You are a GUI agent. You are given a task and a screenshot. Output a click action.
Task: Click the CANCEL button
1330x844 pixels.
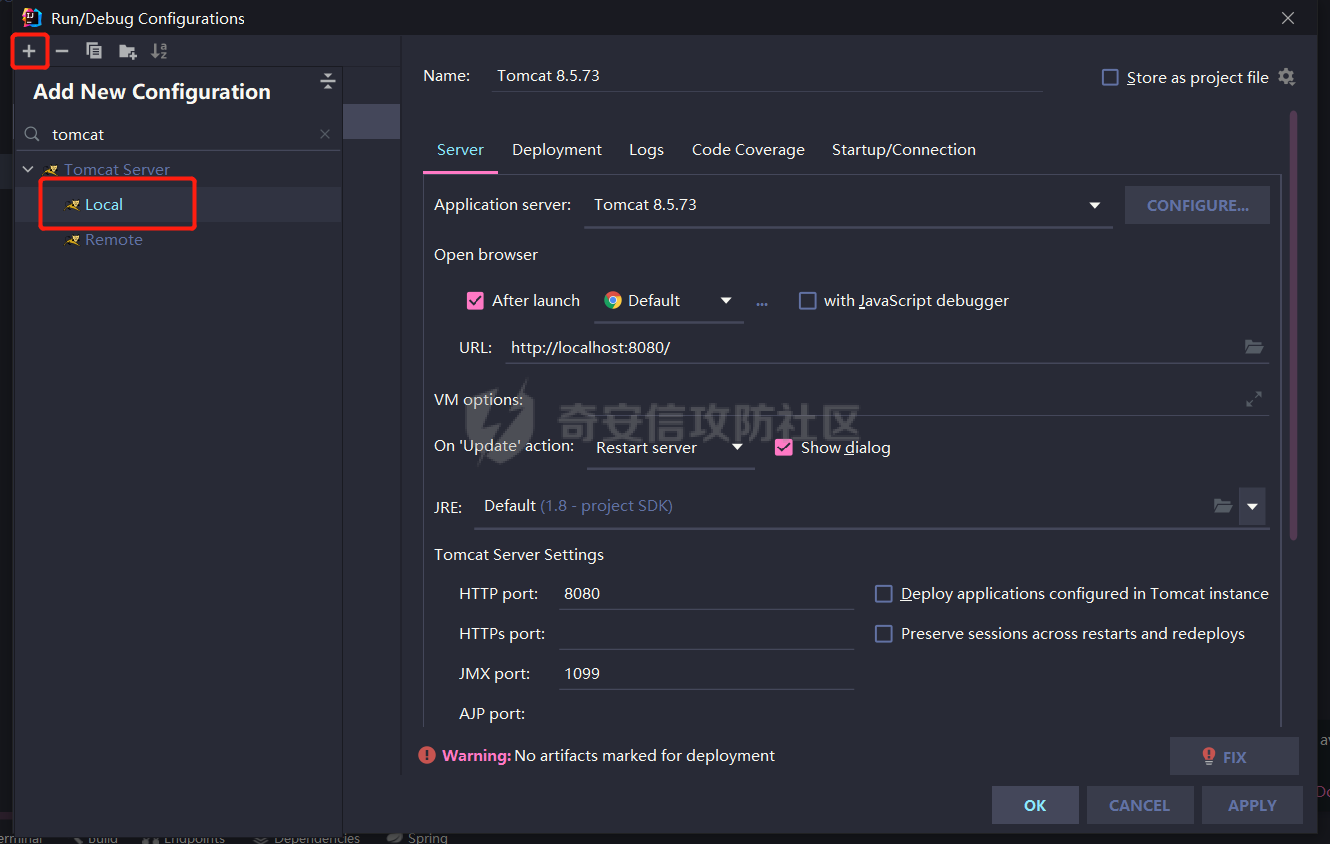(1139, 805)
